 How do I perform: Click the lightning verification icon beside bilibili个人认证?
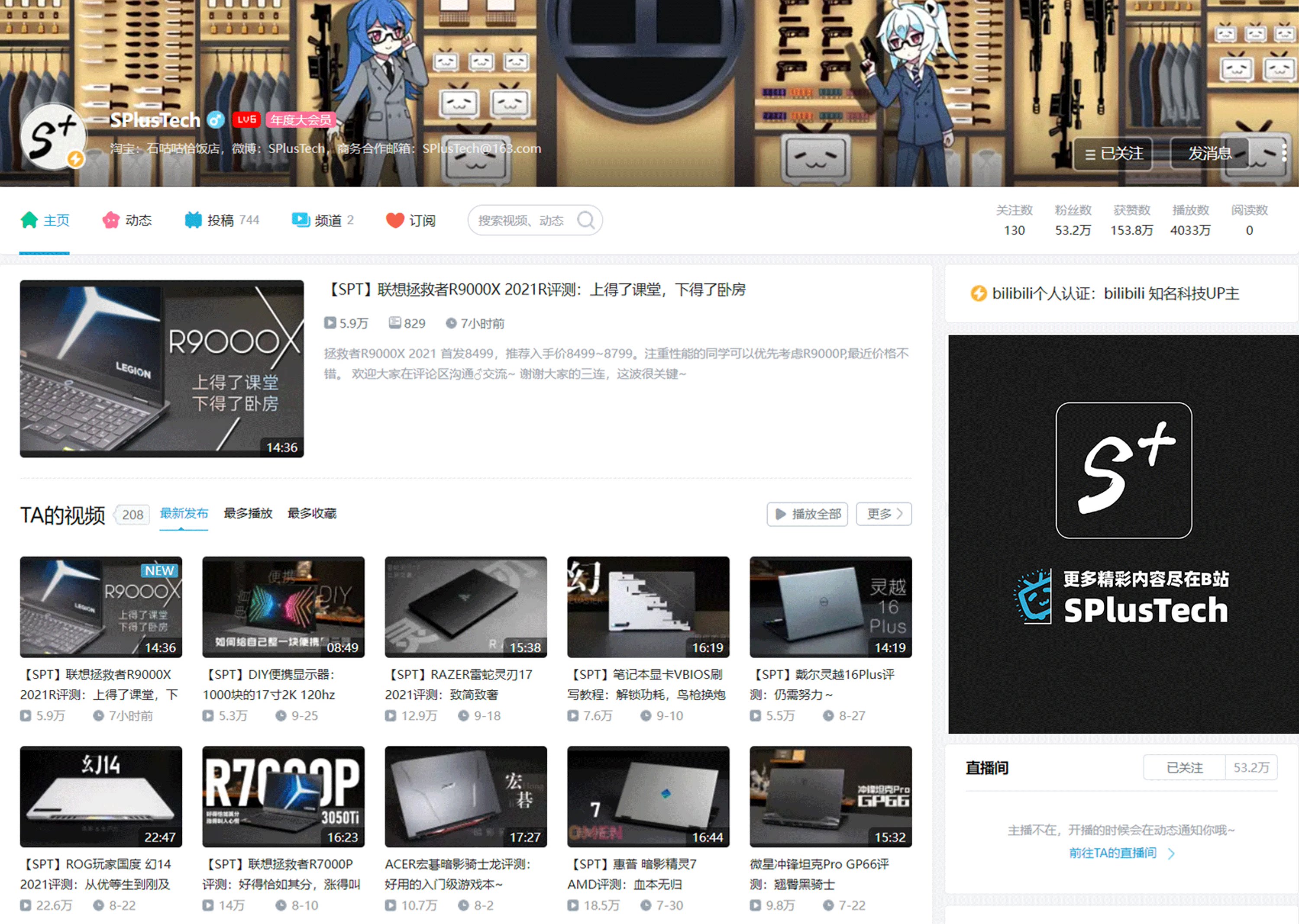point(978,293)
